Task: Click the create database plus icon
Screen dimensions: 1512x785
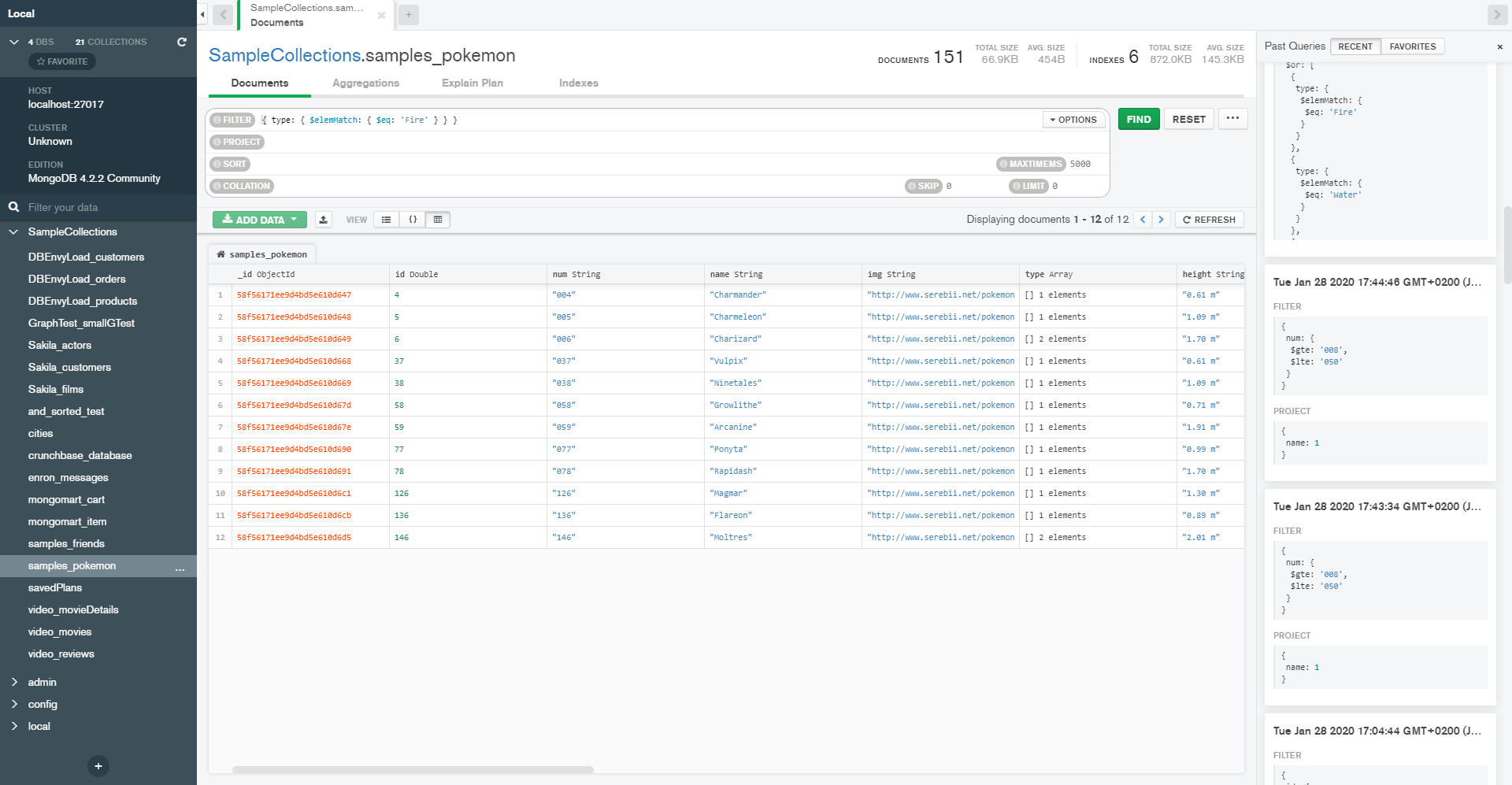Action: [x=98, y=766]
